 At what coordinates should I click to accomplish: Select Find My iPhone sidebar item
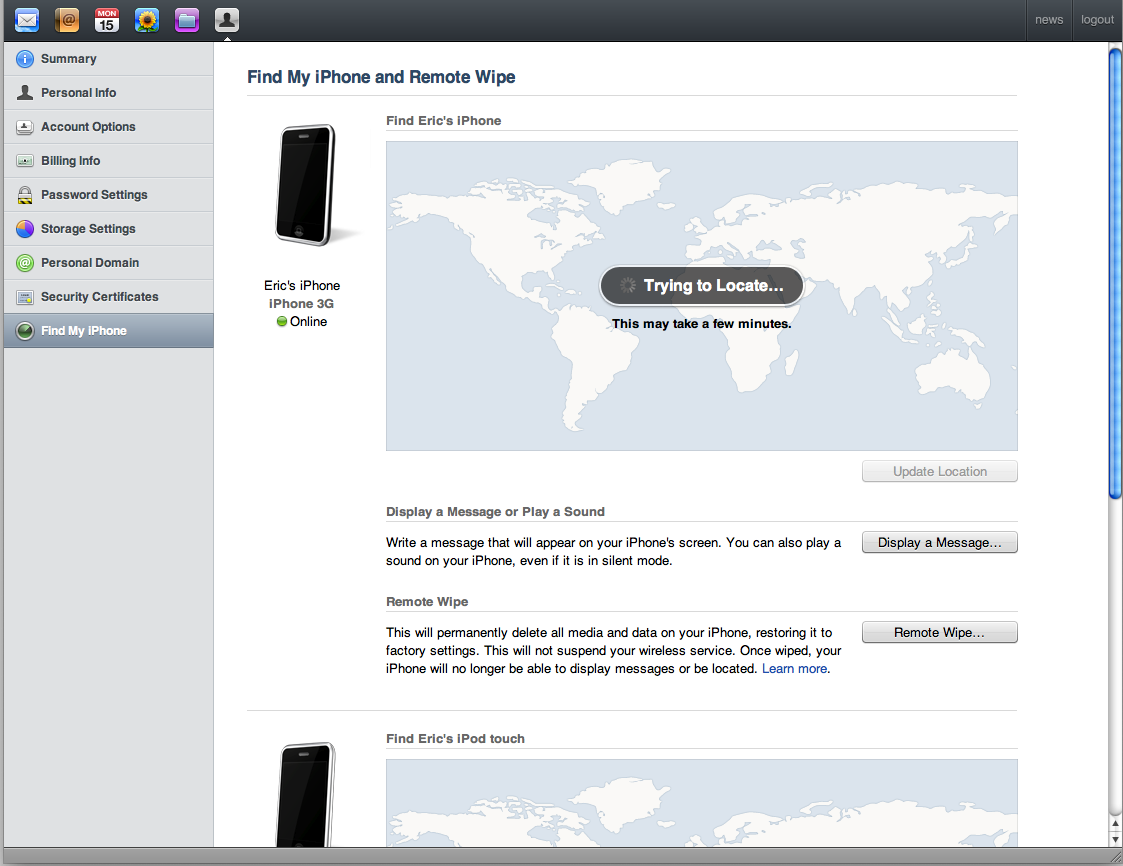(109, 331)
